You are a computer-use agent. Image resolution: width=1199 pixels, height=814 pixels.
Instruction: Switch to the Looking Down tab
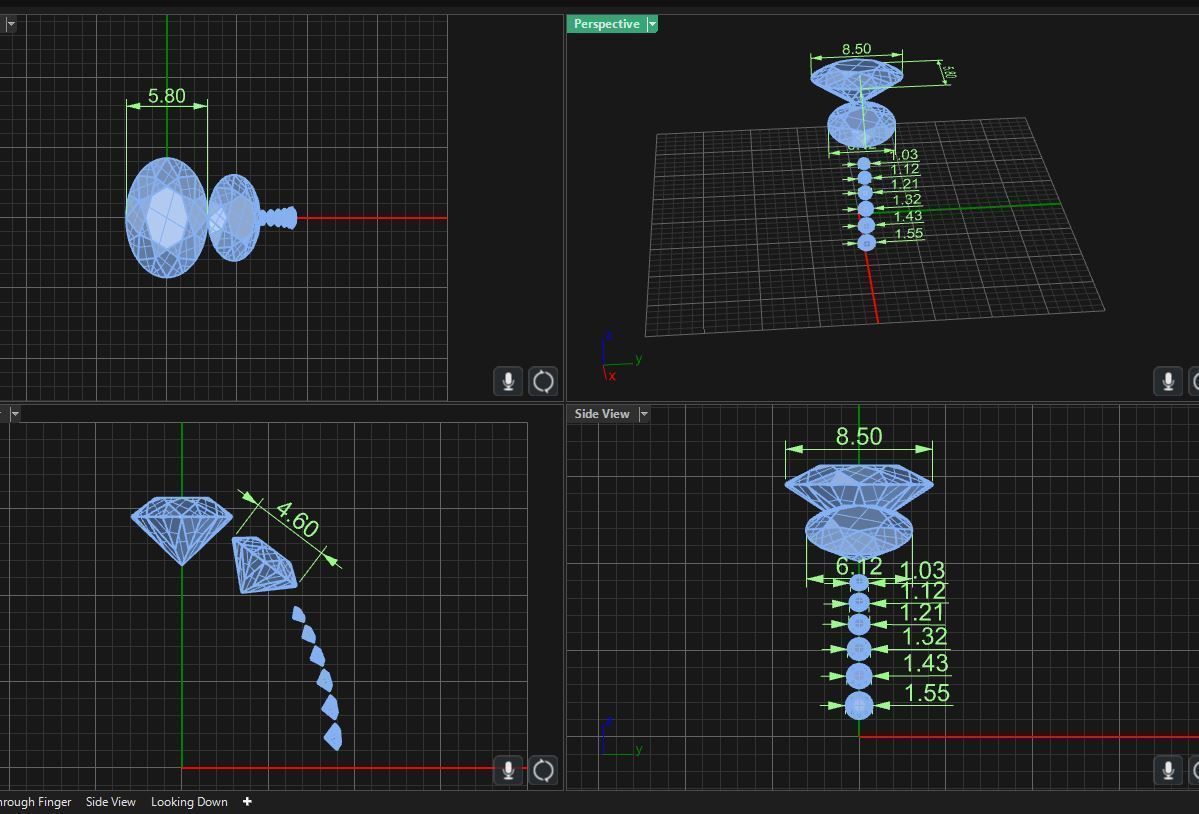click(x=189, y=802)
